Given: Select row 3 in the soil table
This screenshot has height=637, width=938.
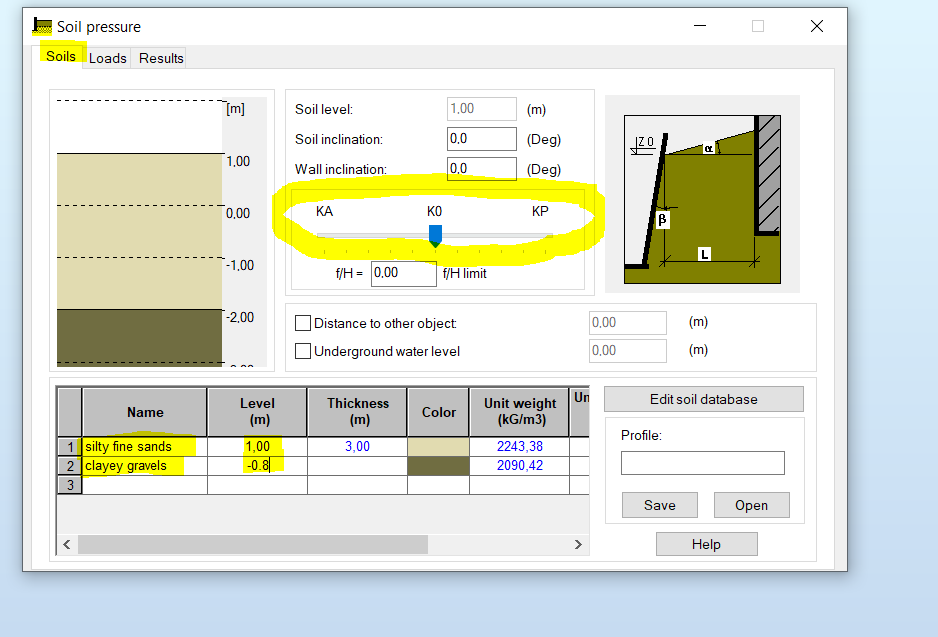Looking at the screenshot, I should click(x=69, y=484).
